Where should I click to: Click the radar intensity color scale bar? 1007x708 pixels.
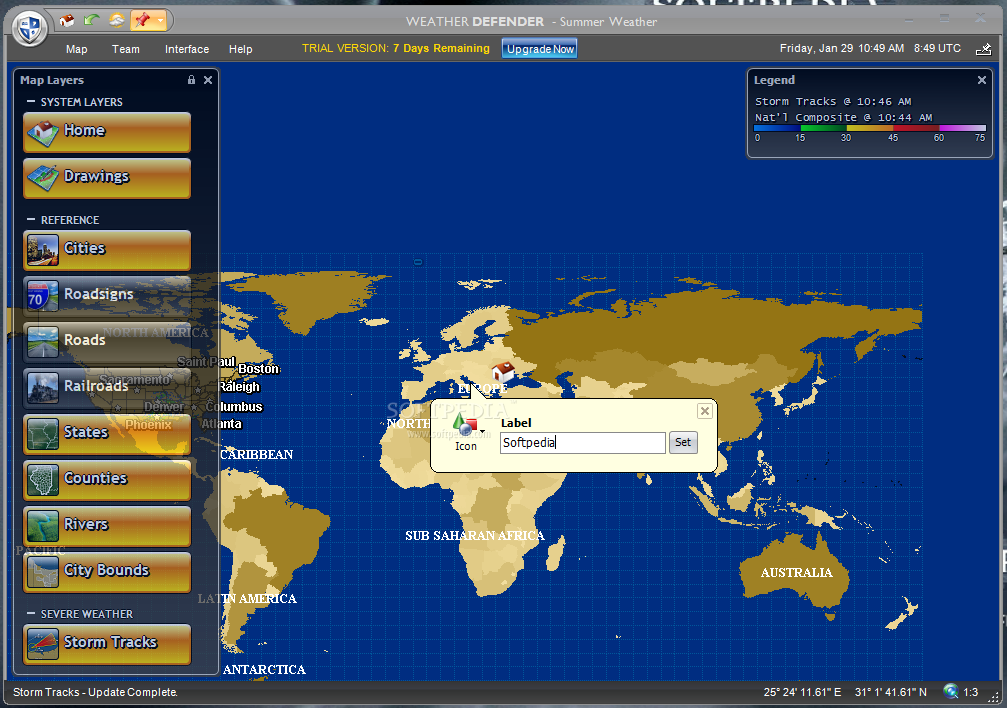tap(870, 128)
